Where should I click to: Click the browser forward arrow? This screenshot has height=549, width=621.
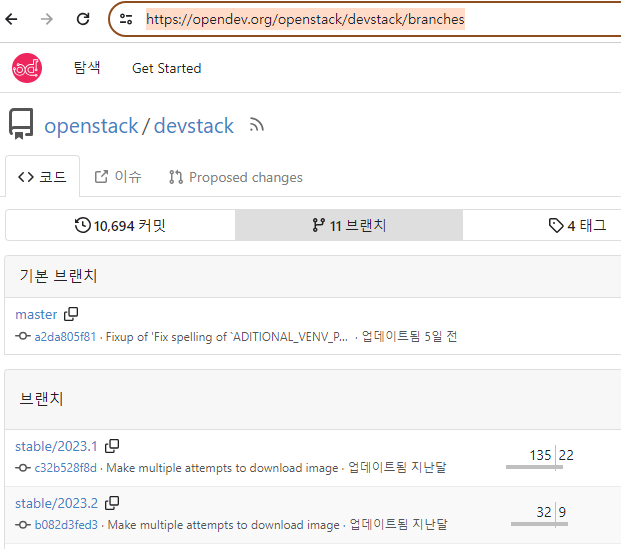[x=47, y=19]
